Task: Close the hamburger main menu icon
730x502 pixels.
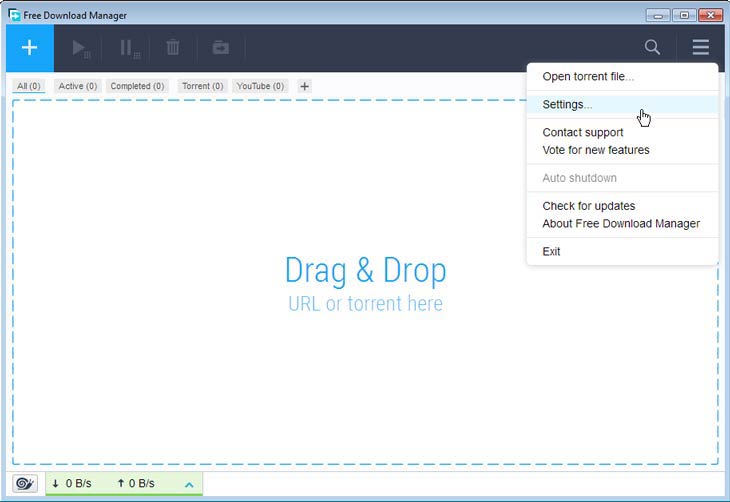Action: pos(700,47)
